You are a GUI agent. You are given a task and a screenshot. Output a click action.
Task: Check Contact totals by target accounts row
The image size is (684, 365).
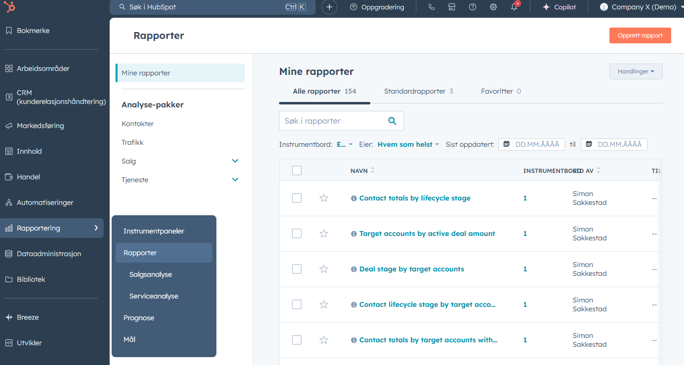click(297, 340)
